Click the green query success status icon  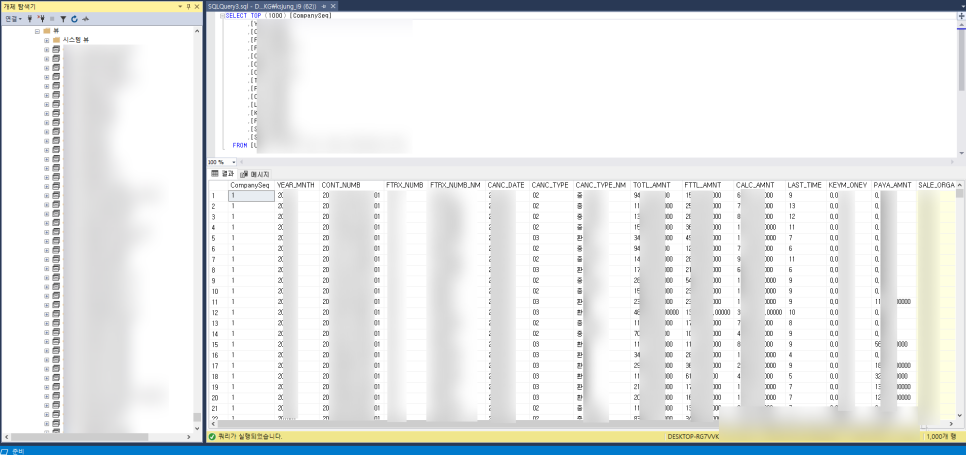pyautogui.click(x=213, y=437)
